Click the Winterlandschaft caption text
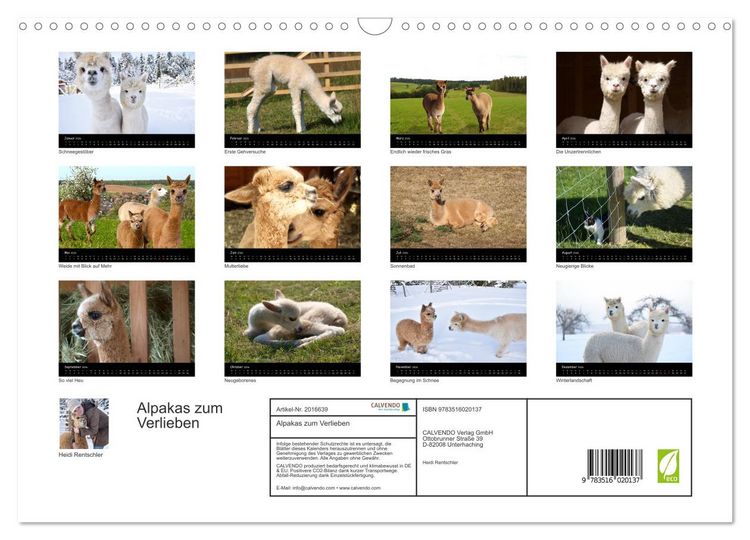Image resolution: width=750 pixels, height=540 pixels. [x=574, y=380]
